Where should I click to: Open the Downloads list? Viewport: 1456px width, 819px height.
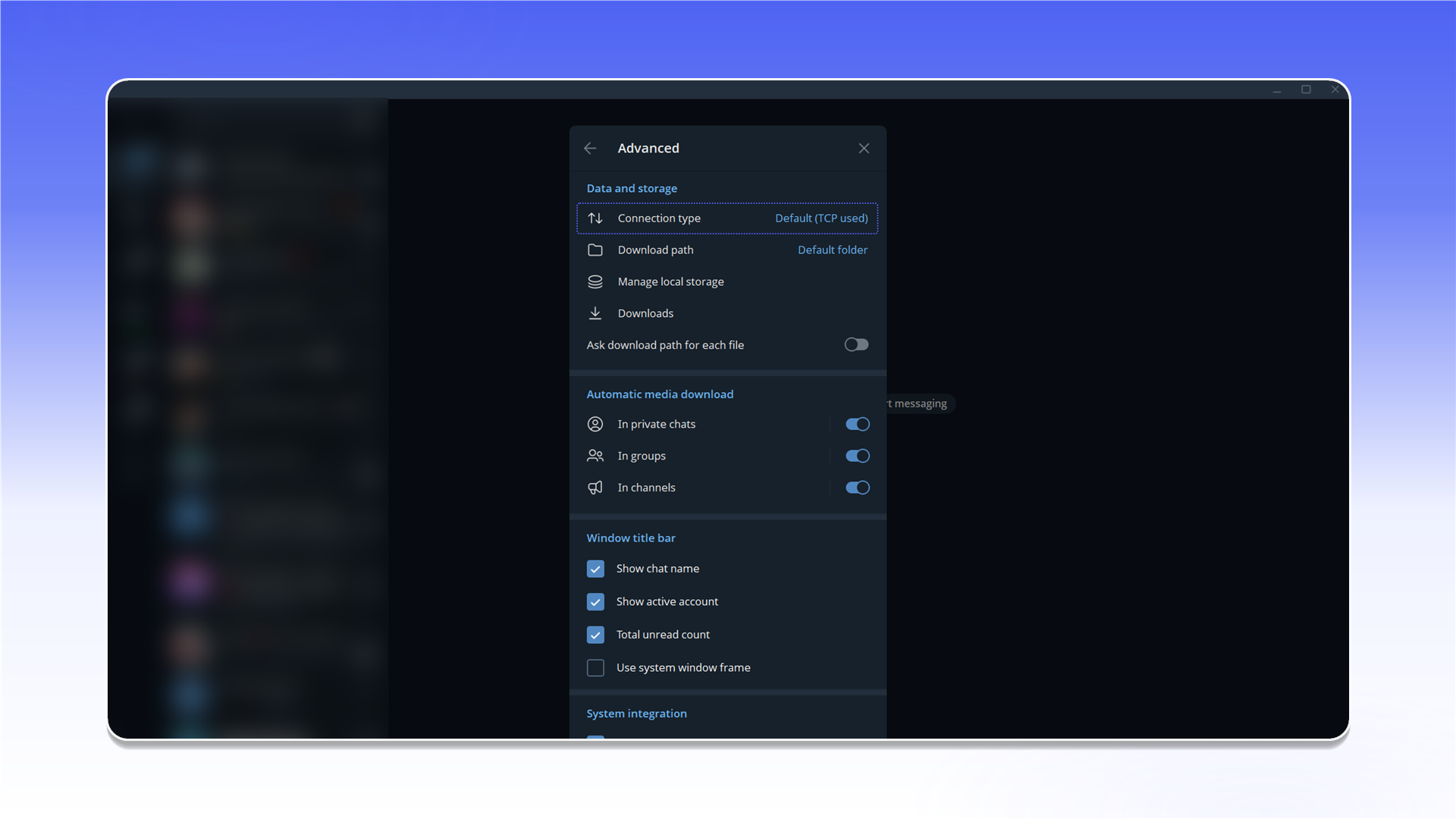pyautogui.click(x=727, y=313)
